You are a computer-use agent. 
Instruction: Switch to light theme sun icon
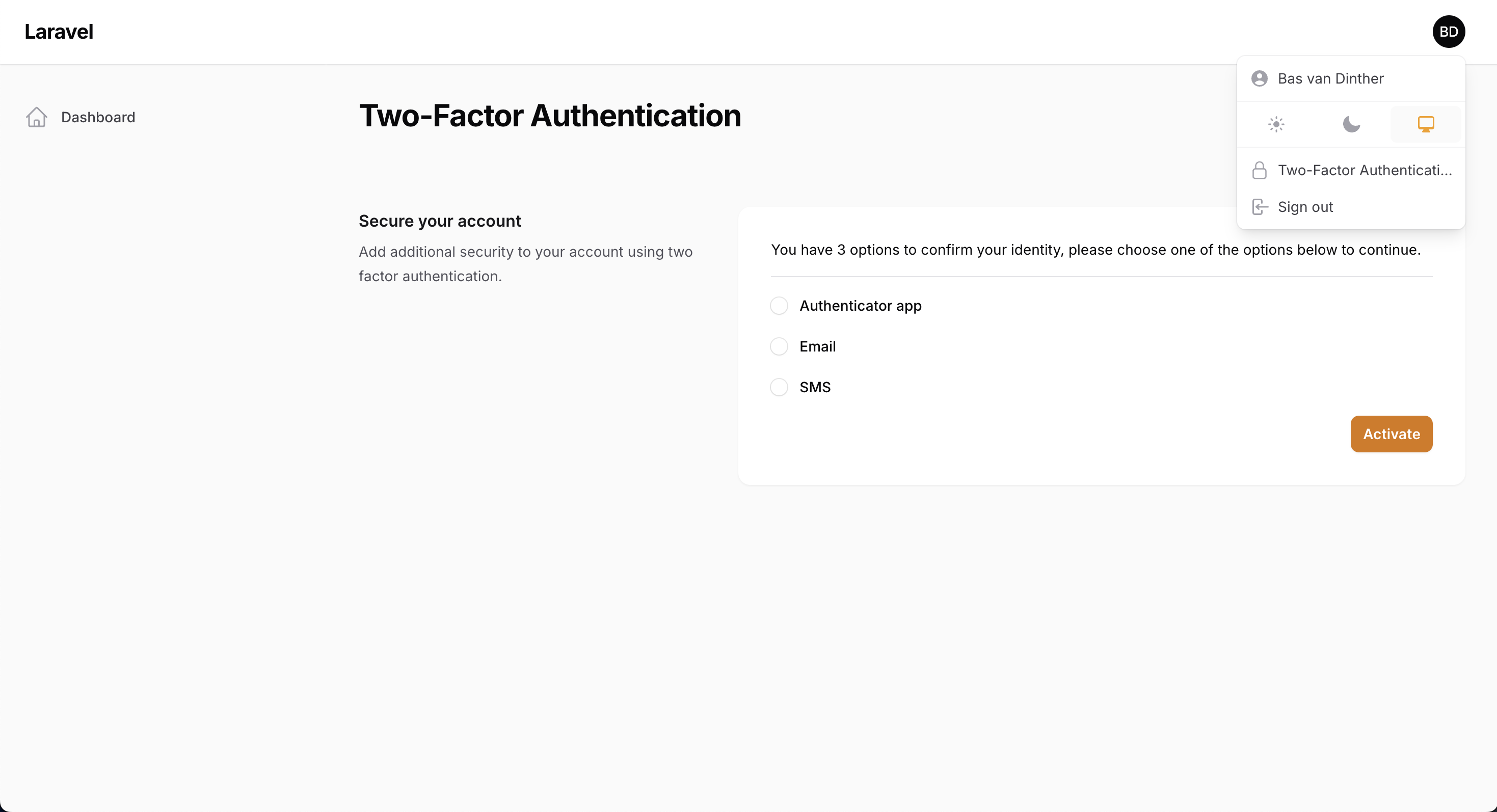coord(1275,124)
